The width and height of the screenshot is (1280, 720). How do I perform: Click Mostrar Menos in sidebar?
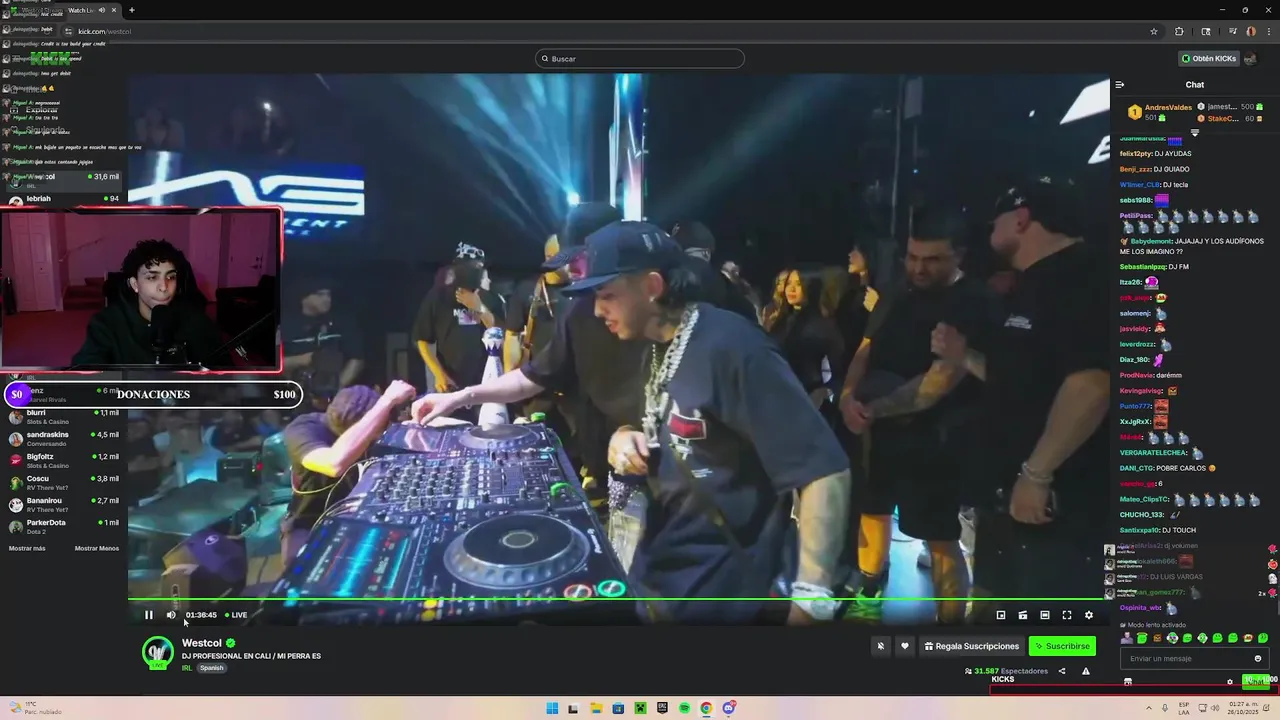97,548
